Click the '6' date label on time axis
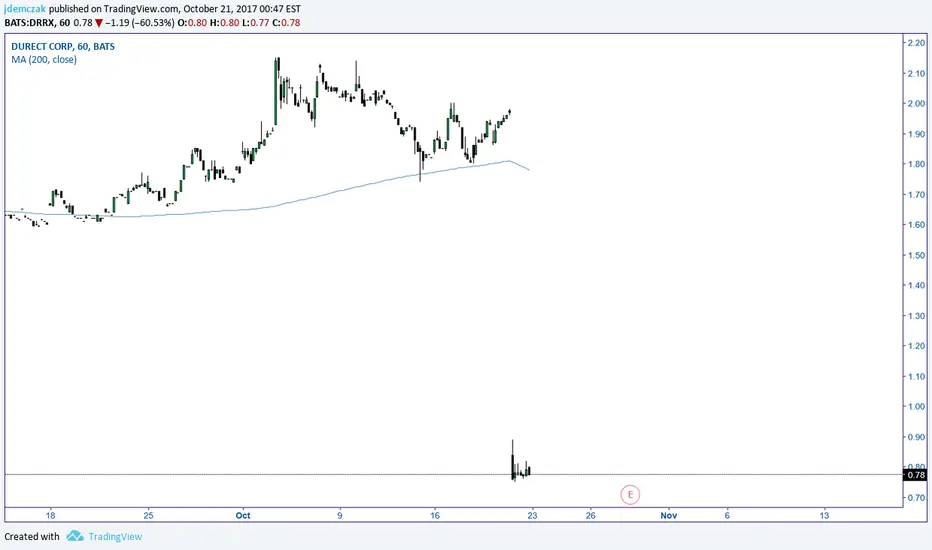Viewport: 932px width, 550px height. coord(727,516)
